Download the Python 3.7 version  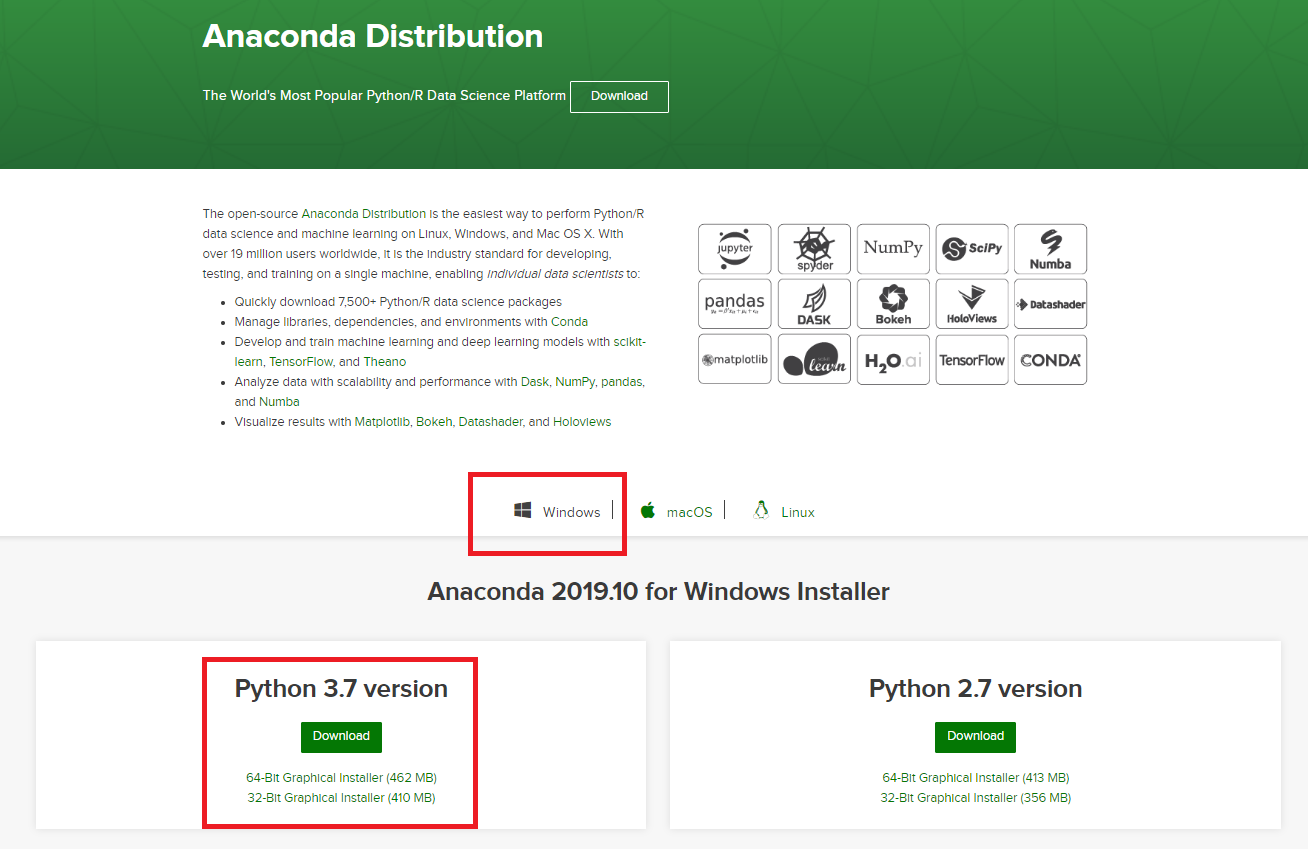point(341,737)
